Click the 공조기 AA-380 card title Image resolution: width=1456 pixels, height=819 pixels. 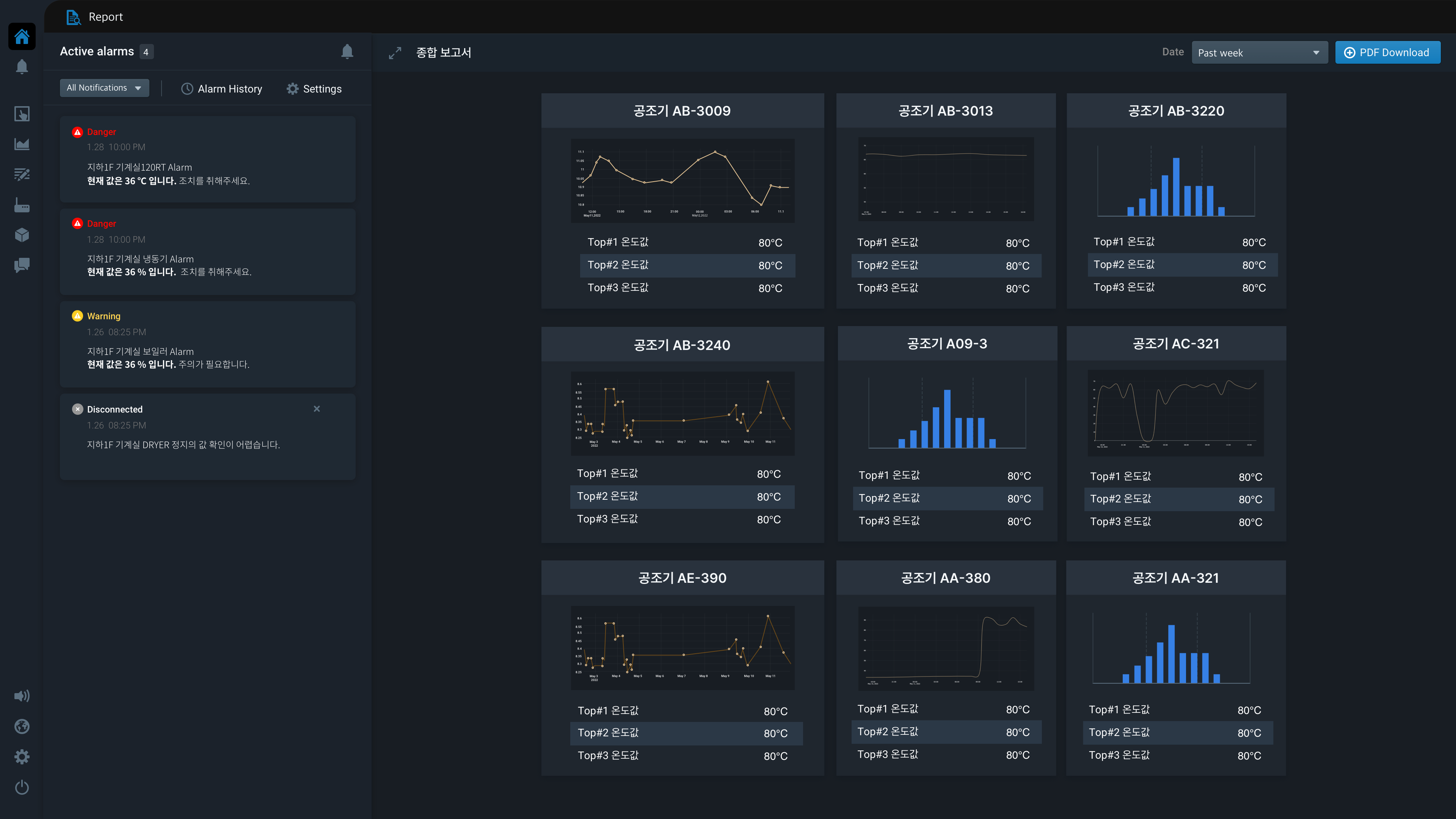tap(946, 577)
